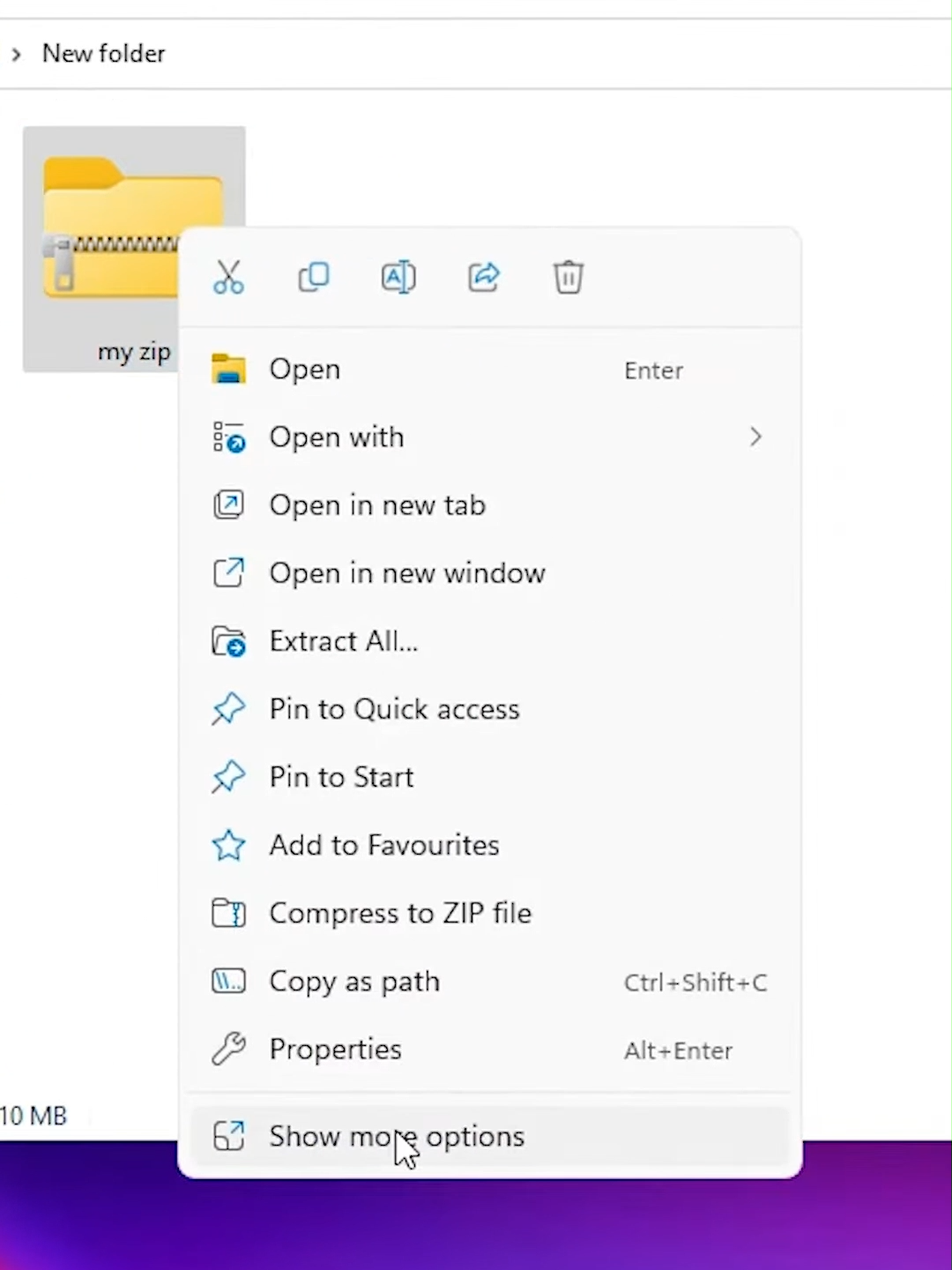
Task: Click the Copy icon in context menu
Action: pyautogui.click(x=314, y=278)
